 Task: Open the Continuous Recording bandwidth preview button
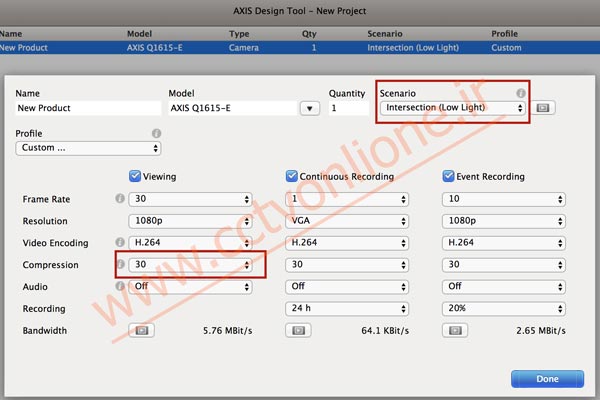(x=298, y=330)
